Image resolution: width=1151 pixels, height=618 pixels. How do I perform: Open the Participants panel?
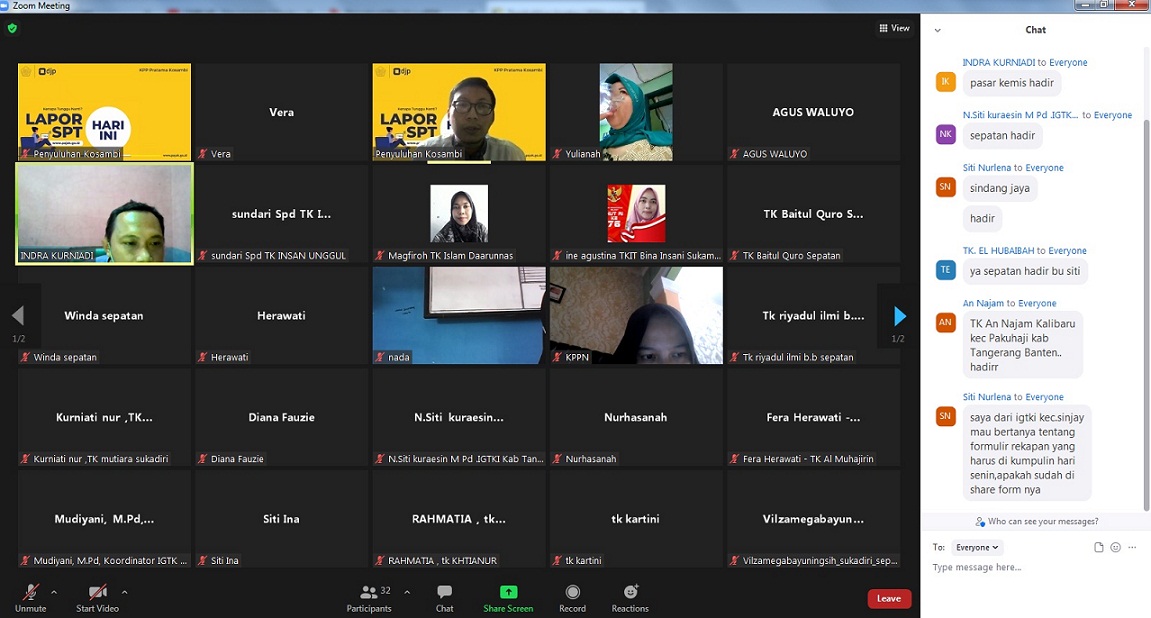click(369, 592)
